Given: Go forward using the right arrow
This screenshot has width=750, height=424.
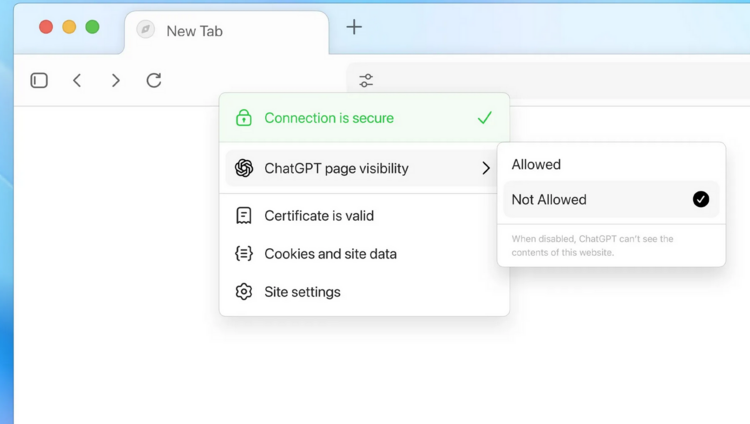Looking at the screenshot, I should [116, 80].
